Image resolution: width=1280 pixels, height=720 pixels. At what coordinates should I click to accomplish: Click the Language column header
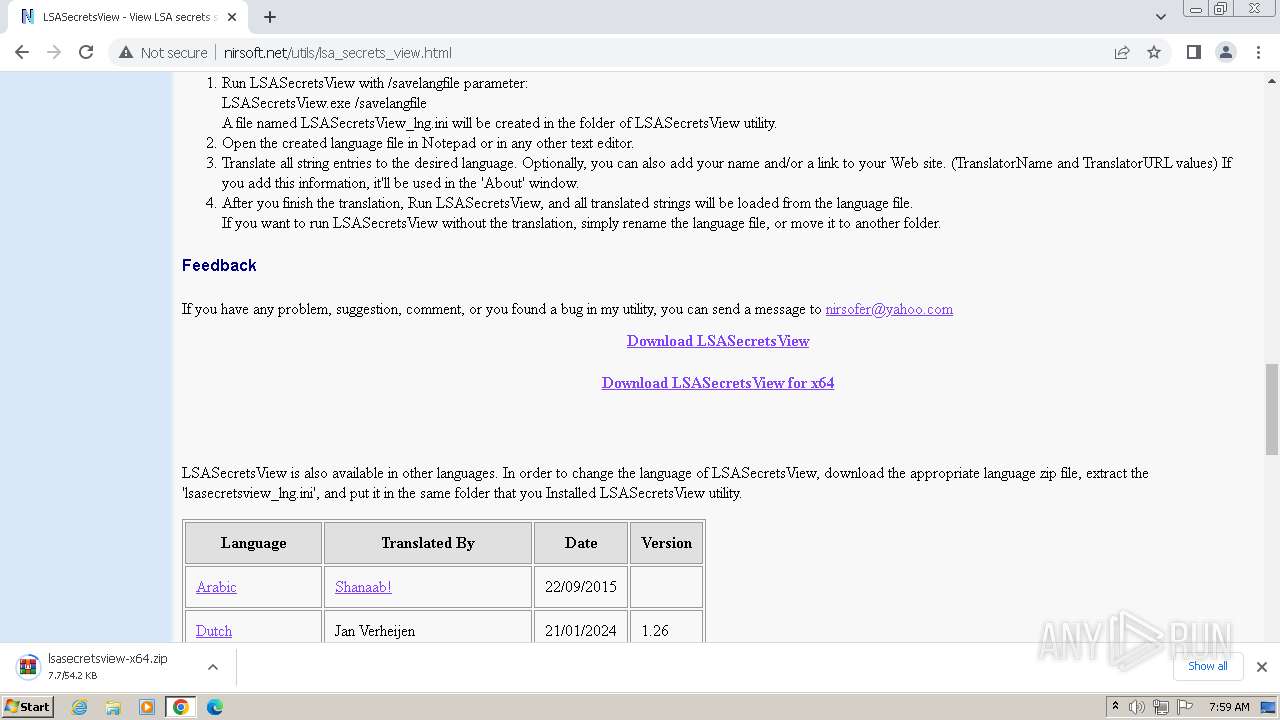pyautogui.click(x=253, y=543)
